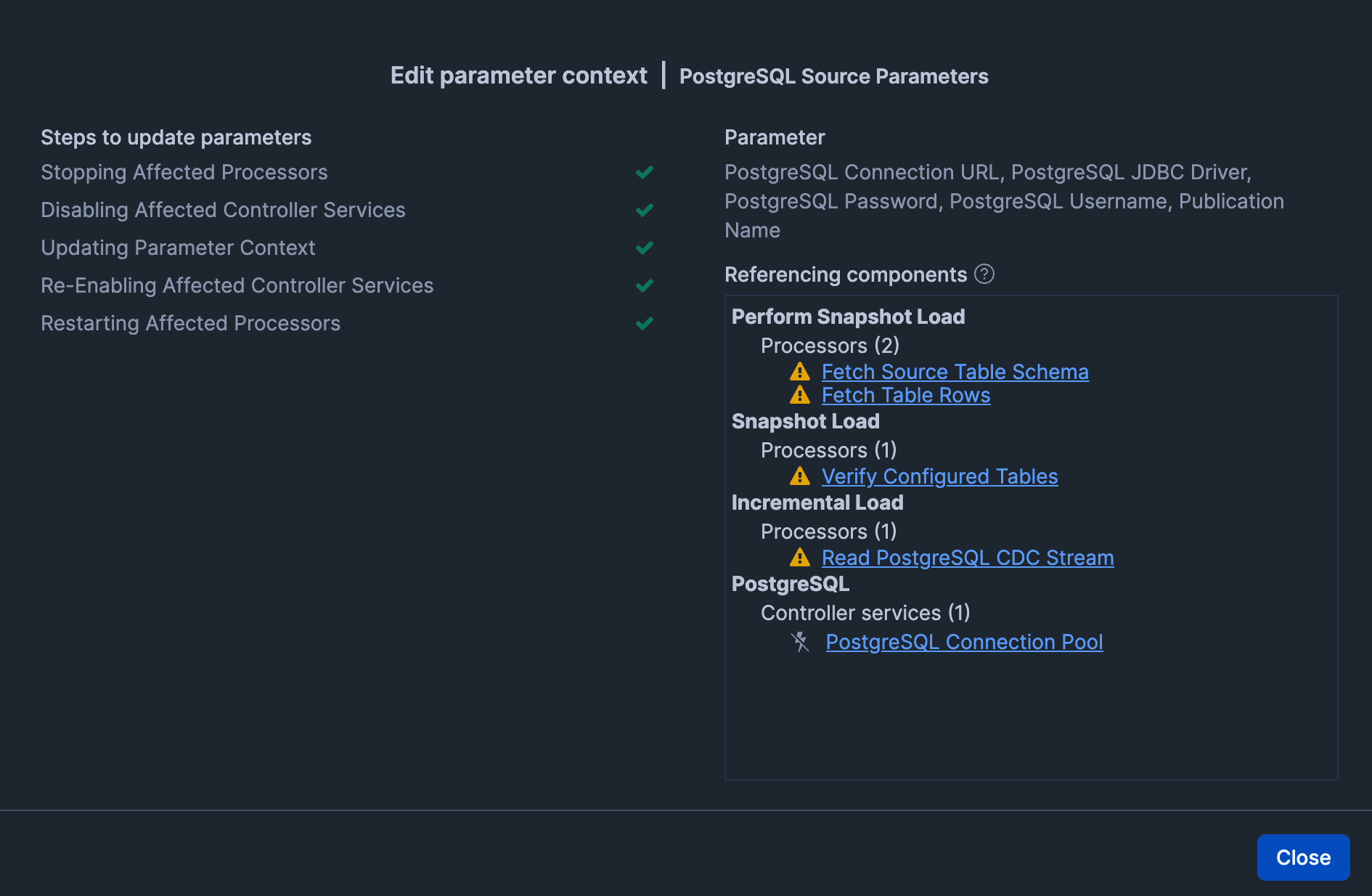Click warning icon beside Fetch Source Table Schema

pos(799,372)
